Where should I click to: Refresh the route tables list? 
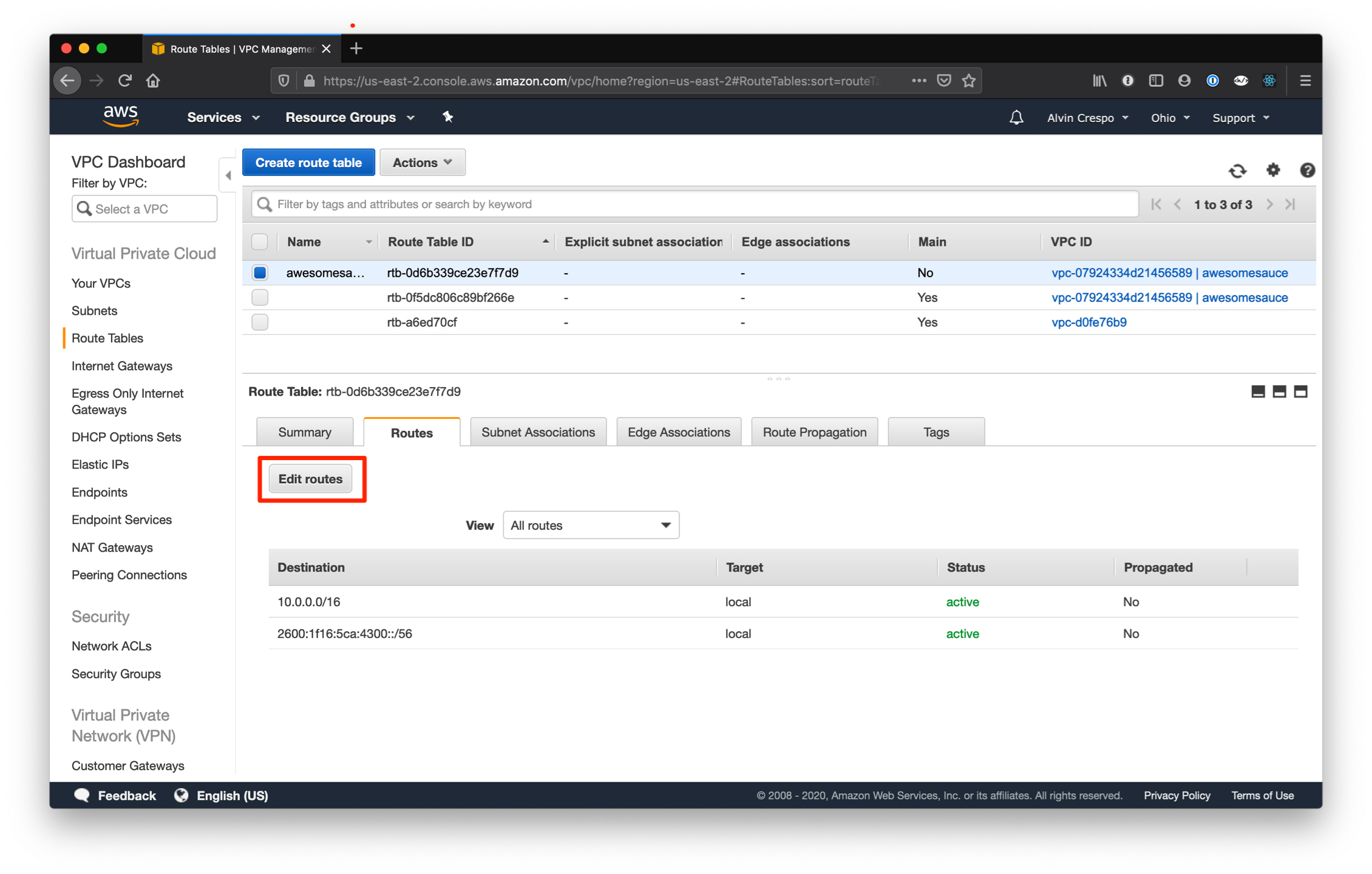click(1238, 171)
